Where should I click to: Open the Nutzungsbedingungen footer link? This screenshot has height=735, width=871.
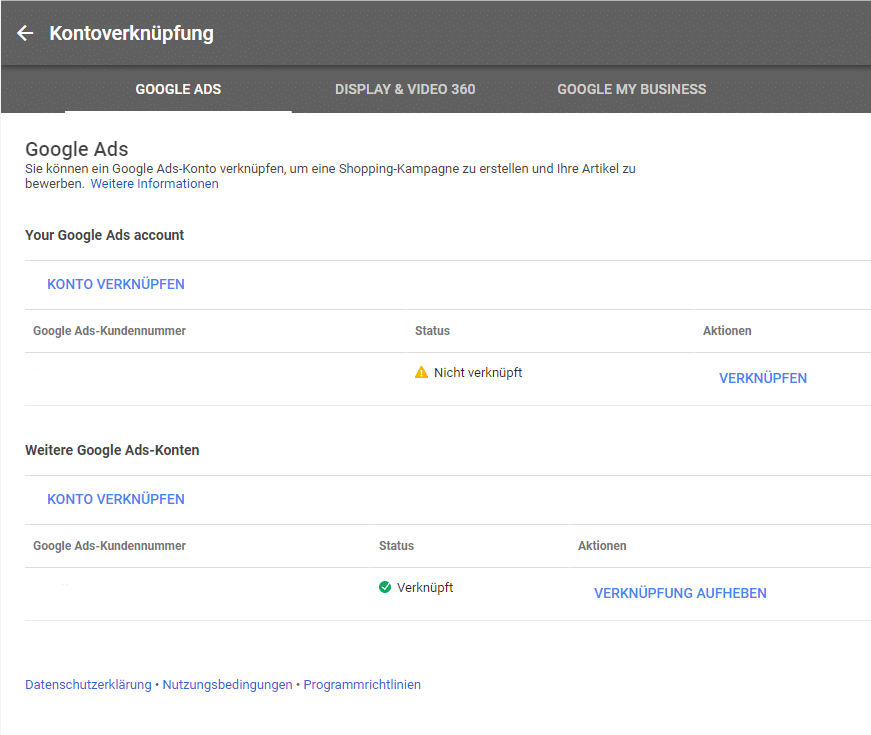pos(227,685)
